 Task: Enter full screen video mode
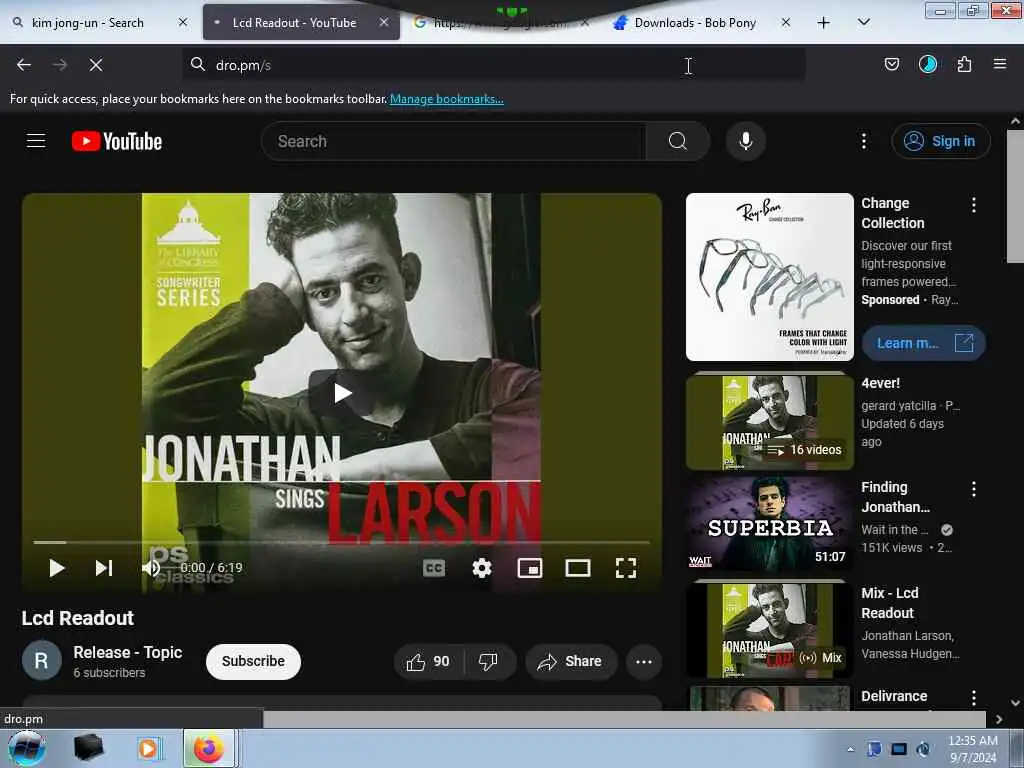[626, 568]
